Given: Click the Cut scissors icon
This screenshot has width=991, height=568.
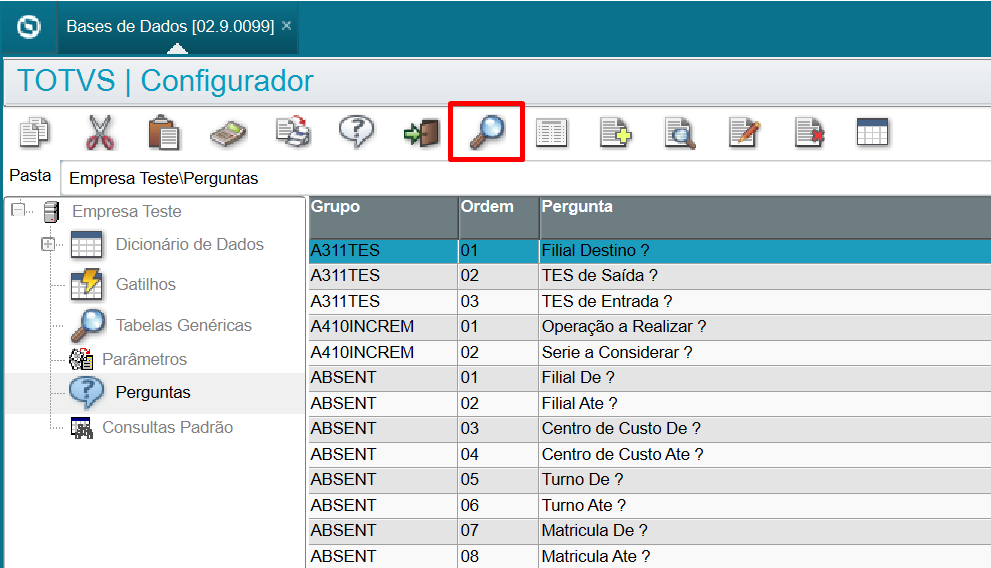Looking at the screenshot, I should [x=100, y=133].
